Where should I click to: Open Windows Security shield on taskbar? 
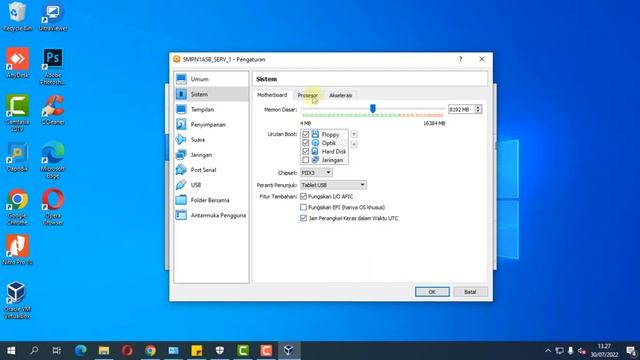pyautogui.click(x=220, y=351)
